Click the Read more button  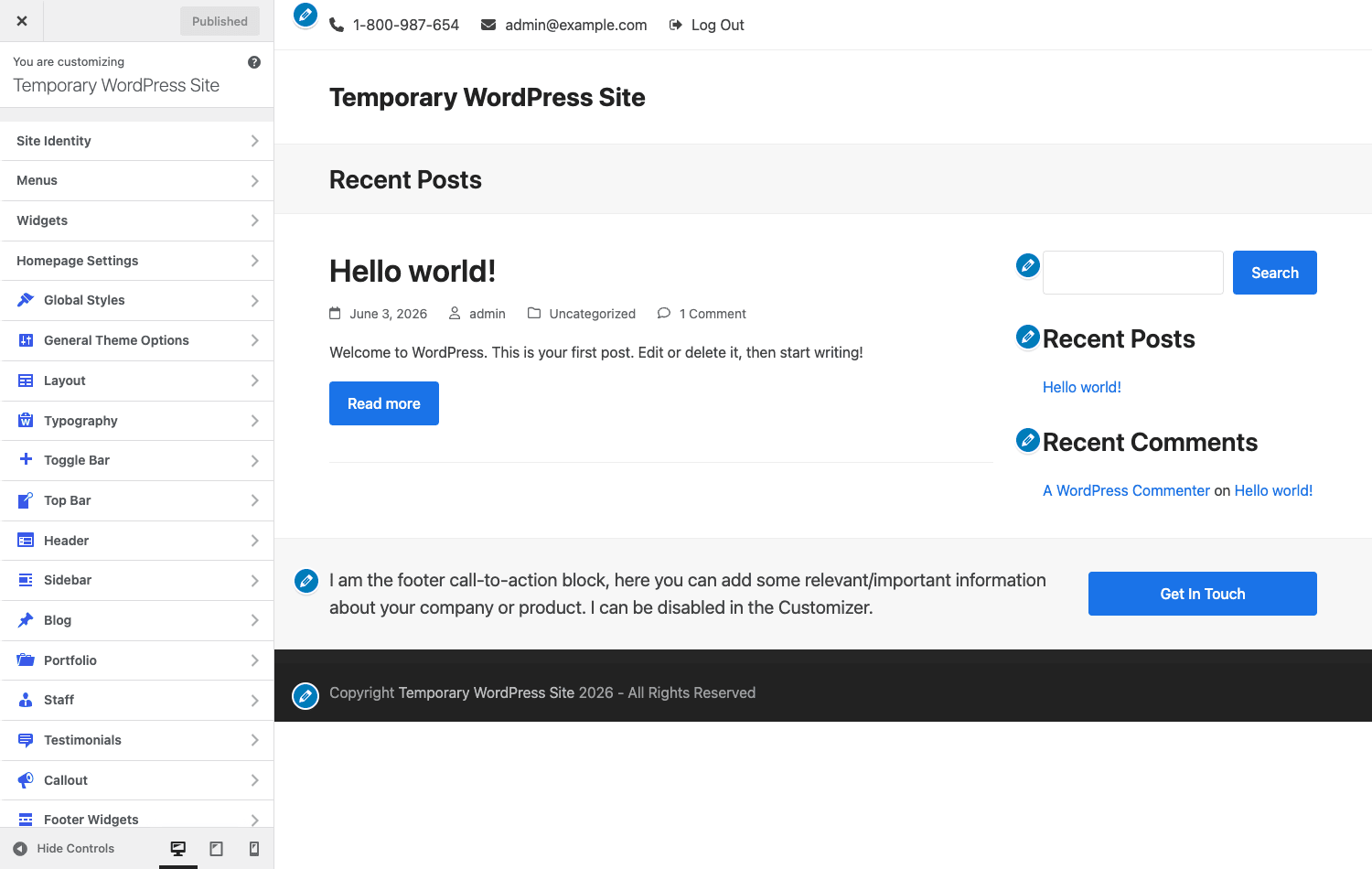pyautogui.click(x=384, y=403)
